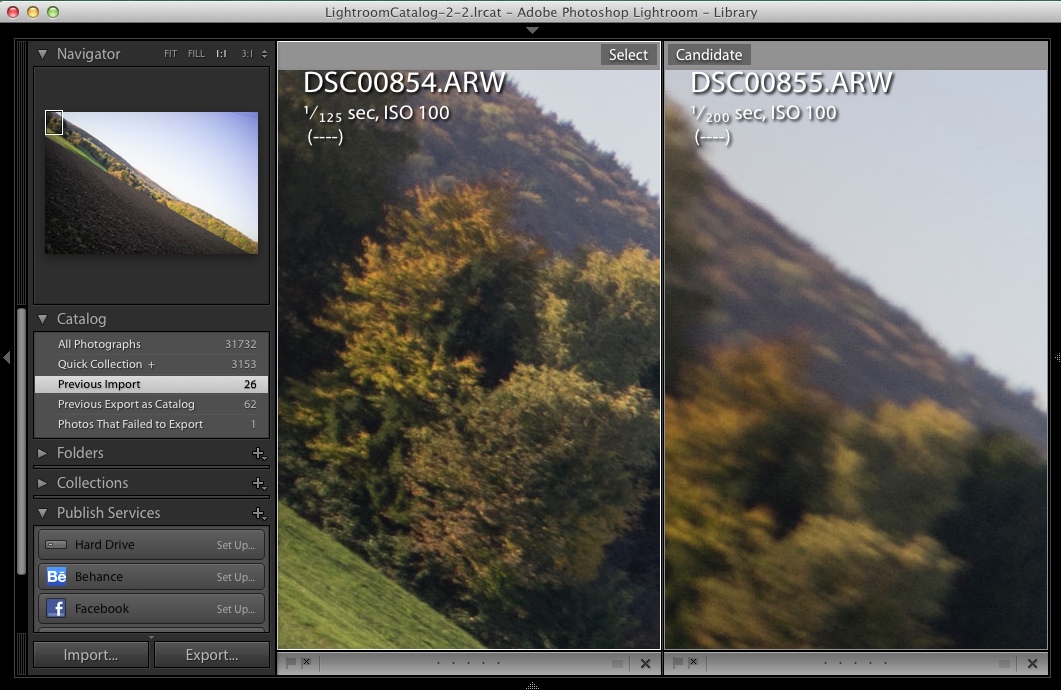Click the Collections panel plus icon
Image resolution: width=1061 pixels, height=690 pixels.
tap(258, 483)
